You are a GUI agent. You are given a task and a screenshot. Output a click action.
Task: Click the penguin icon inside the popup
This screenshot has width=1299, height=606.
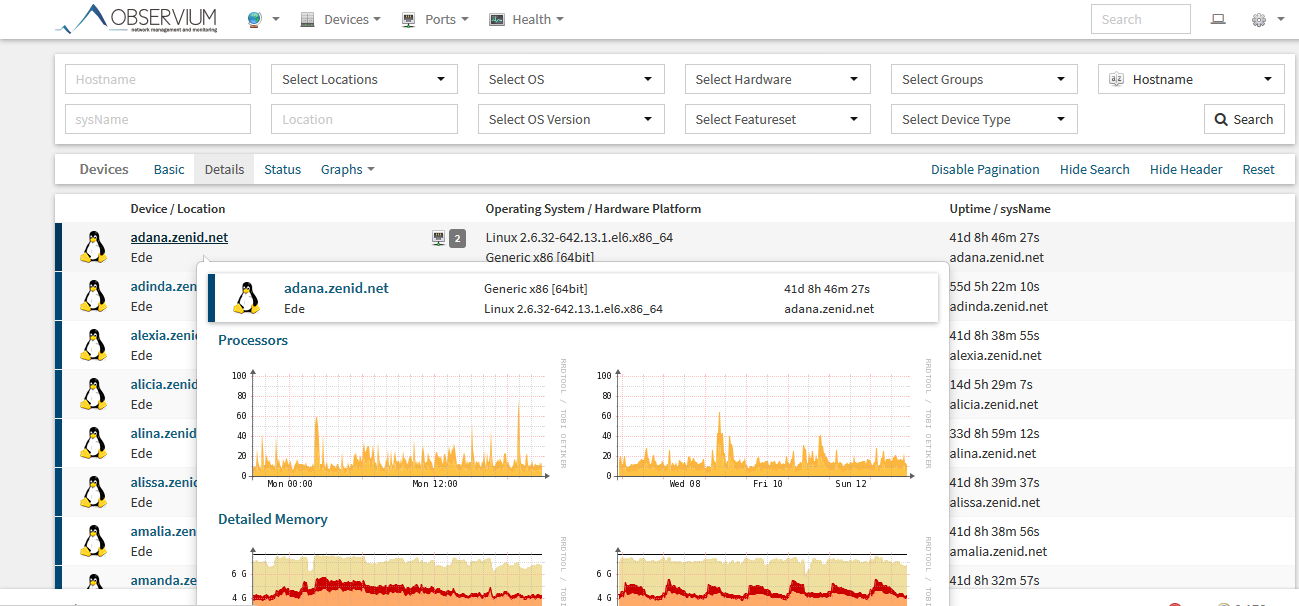246,298
